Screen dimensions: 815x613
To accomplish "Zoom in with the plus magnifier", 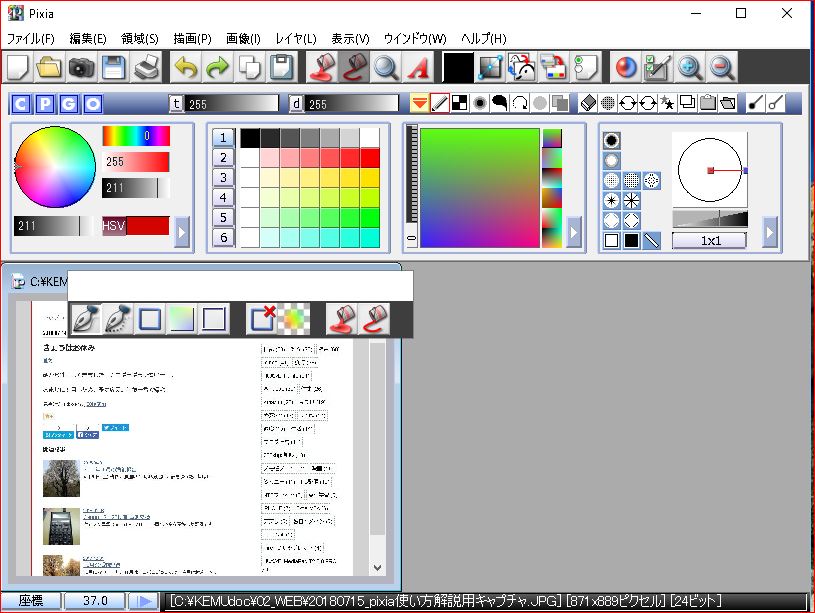I will [x=690, y=67].
